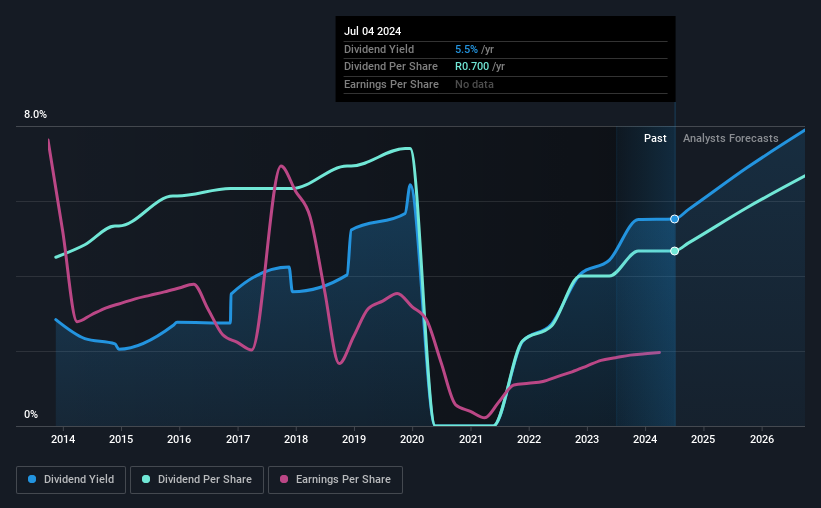
Task: Click the 2015 x-axis label
Action: [x=121, y=439]
